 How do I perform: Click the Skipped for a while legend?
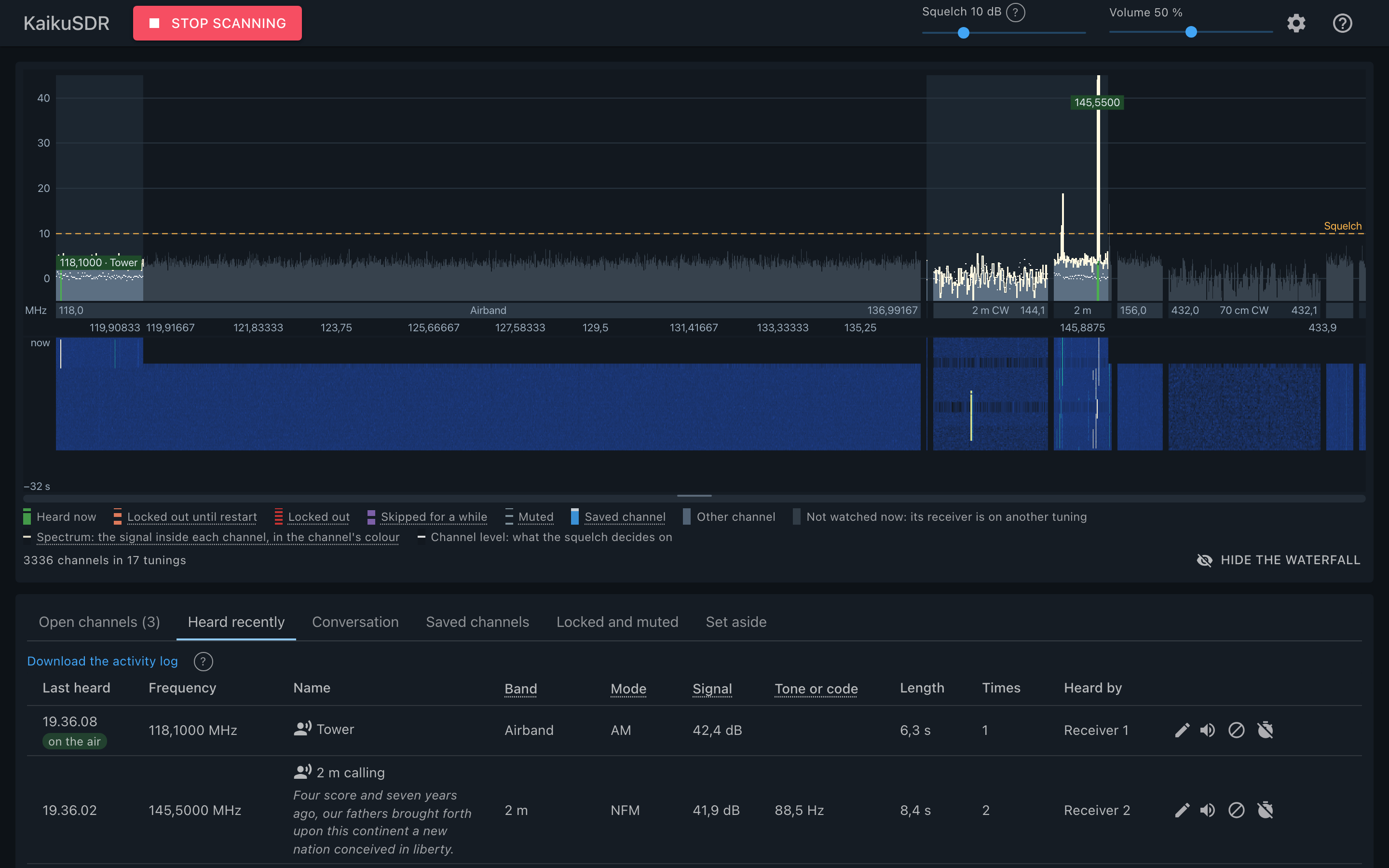click(x=427, y=517)
